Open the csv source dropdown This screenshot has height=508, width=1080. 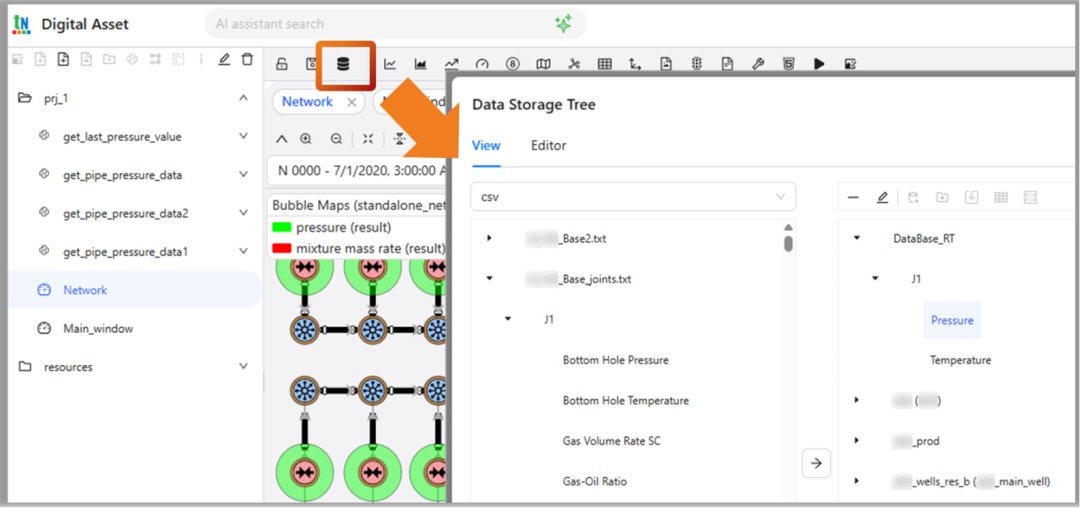pos(632,197)
